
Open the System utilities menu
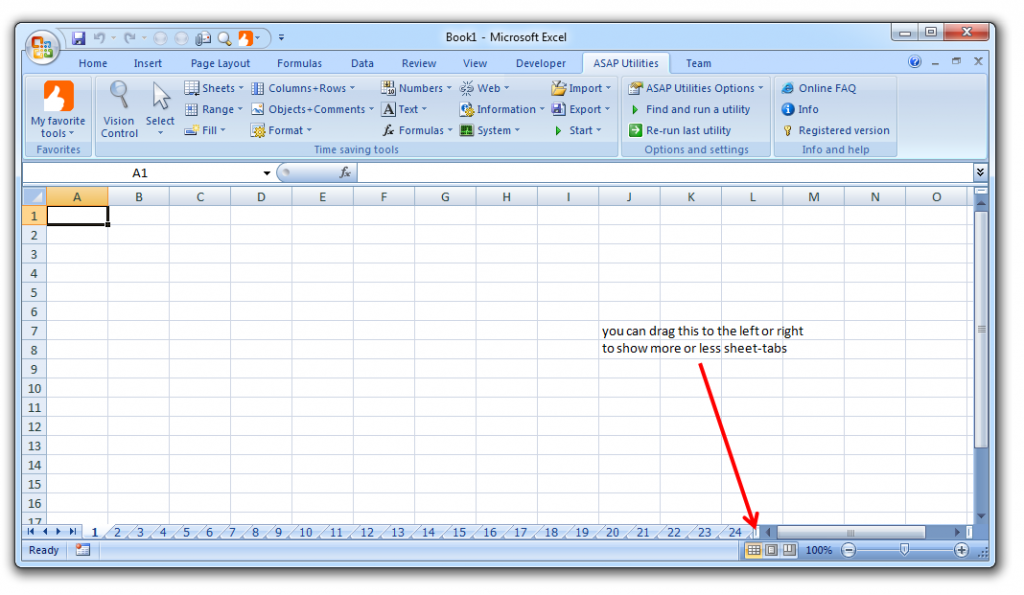(490, 130)
